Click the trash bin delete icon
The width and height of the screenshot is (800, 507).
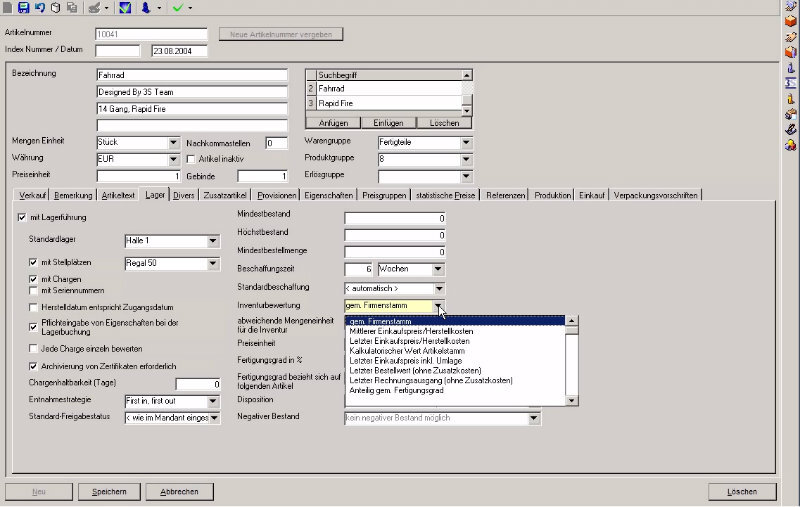(x=55, y=7)
